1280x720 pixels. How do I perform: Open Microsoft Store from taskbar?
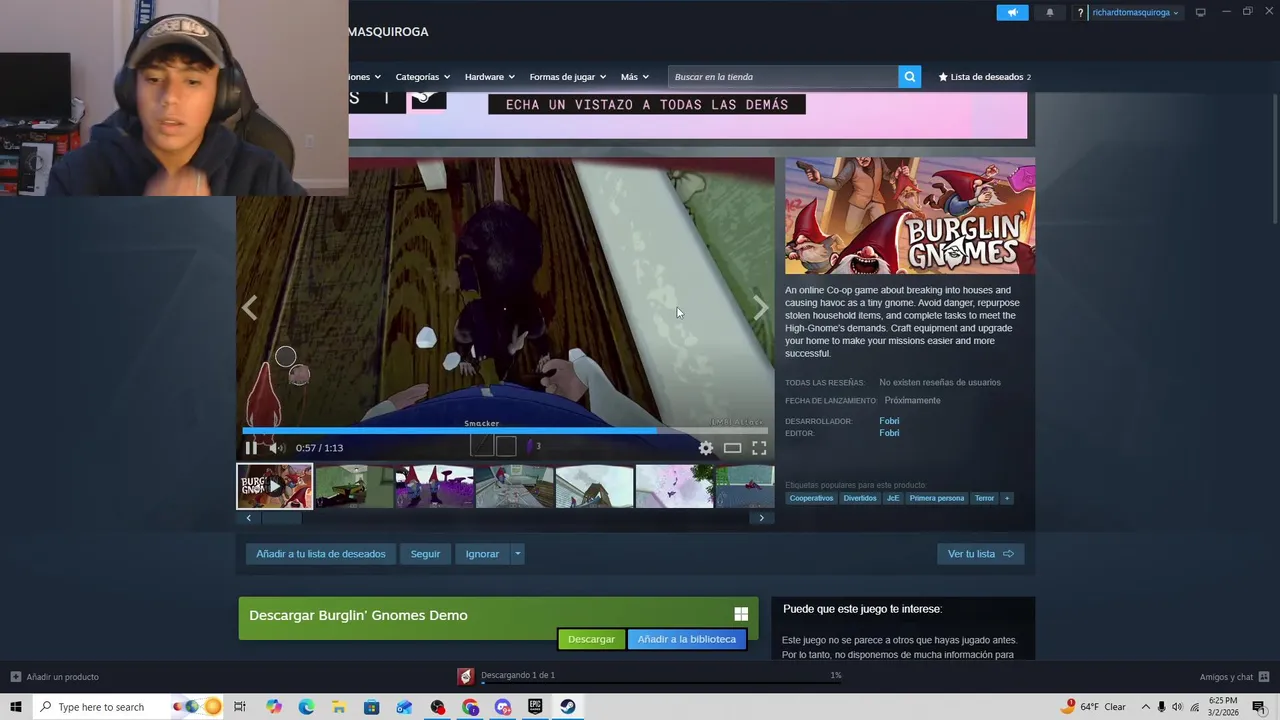pyautogui.click(x=372, y=707)
